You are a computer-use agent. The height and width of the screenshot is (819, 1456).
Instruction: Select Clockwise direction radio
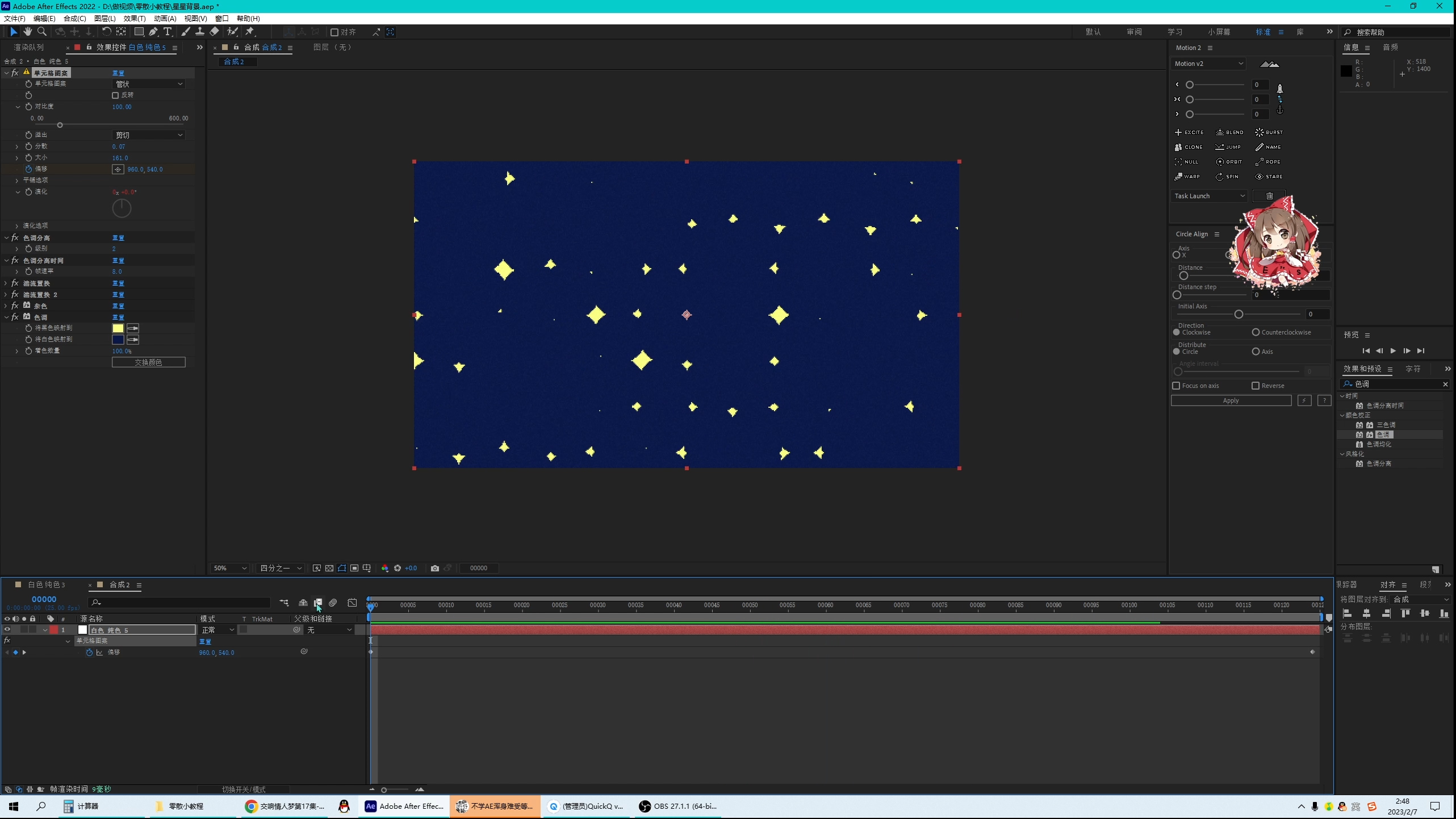1177,332
